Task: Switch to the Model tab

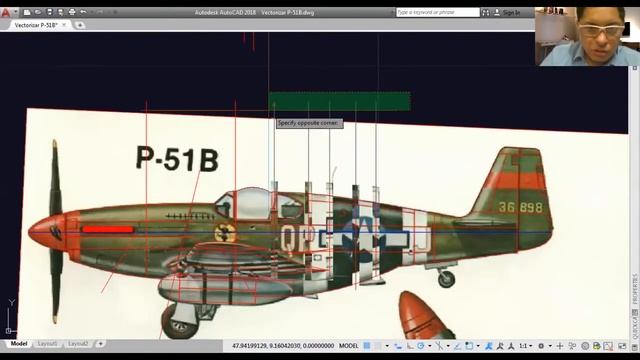Action: tap(19, 344)
